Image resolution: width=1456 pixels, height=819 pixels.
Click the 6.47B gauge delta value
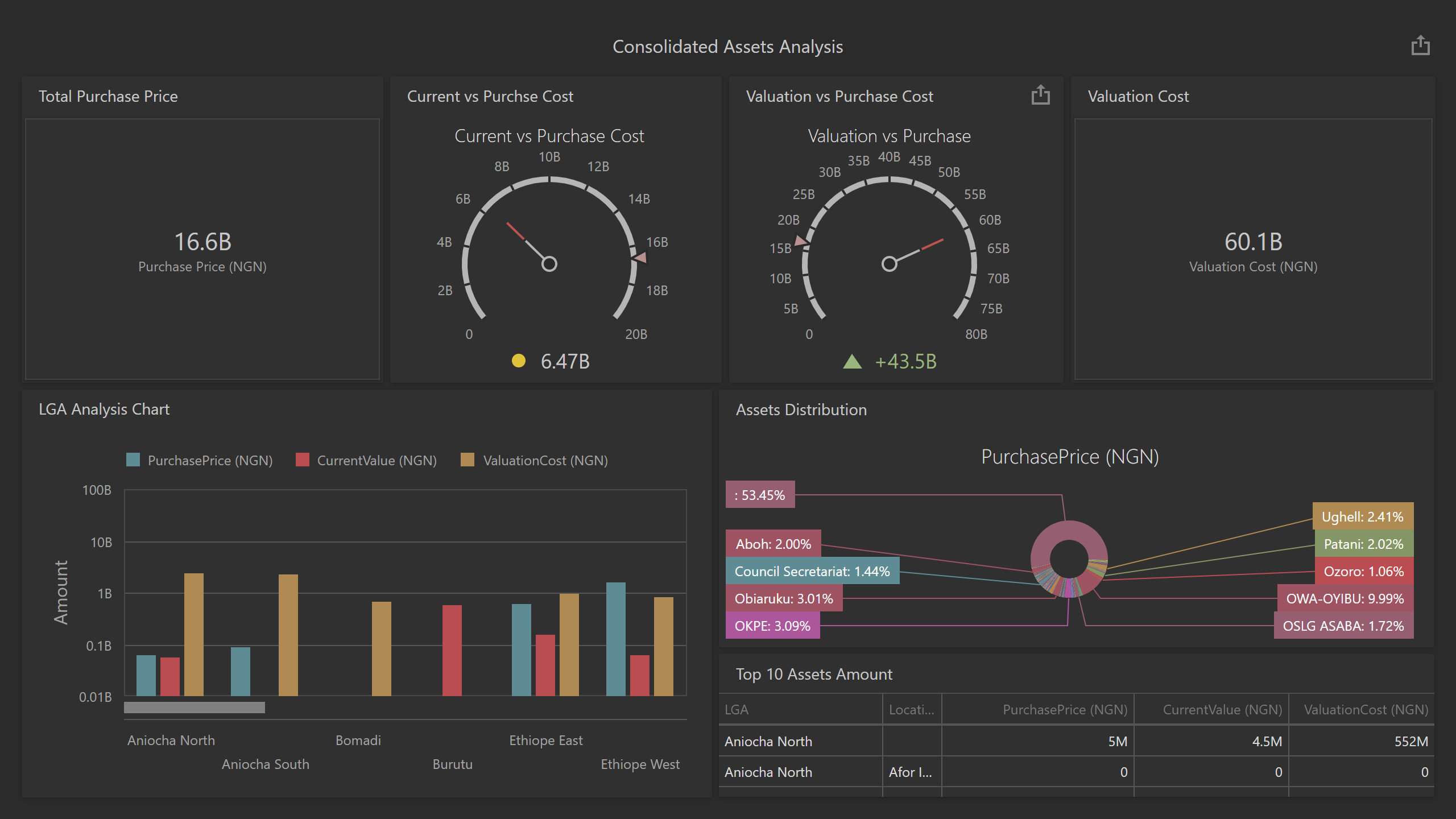click(x=565, y=361)
